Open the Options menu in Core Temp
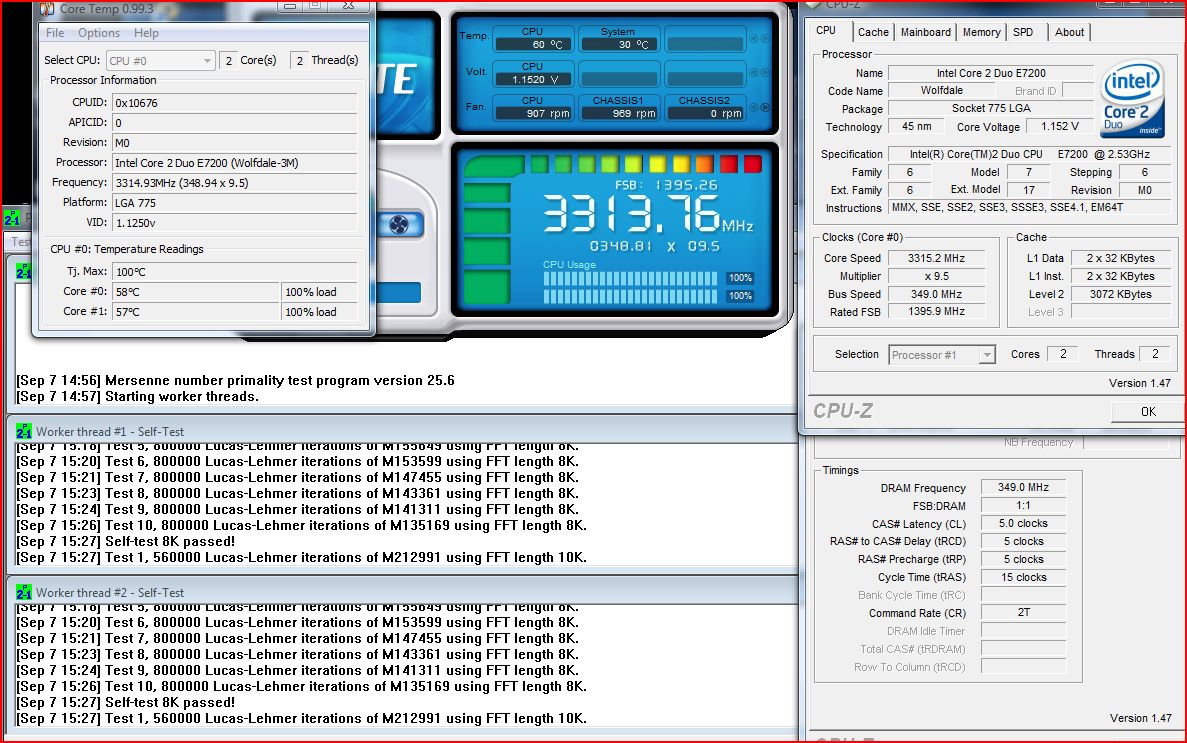The image size is (1187, 743). [98, 33]
